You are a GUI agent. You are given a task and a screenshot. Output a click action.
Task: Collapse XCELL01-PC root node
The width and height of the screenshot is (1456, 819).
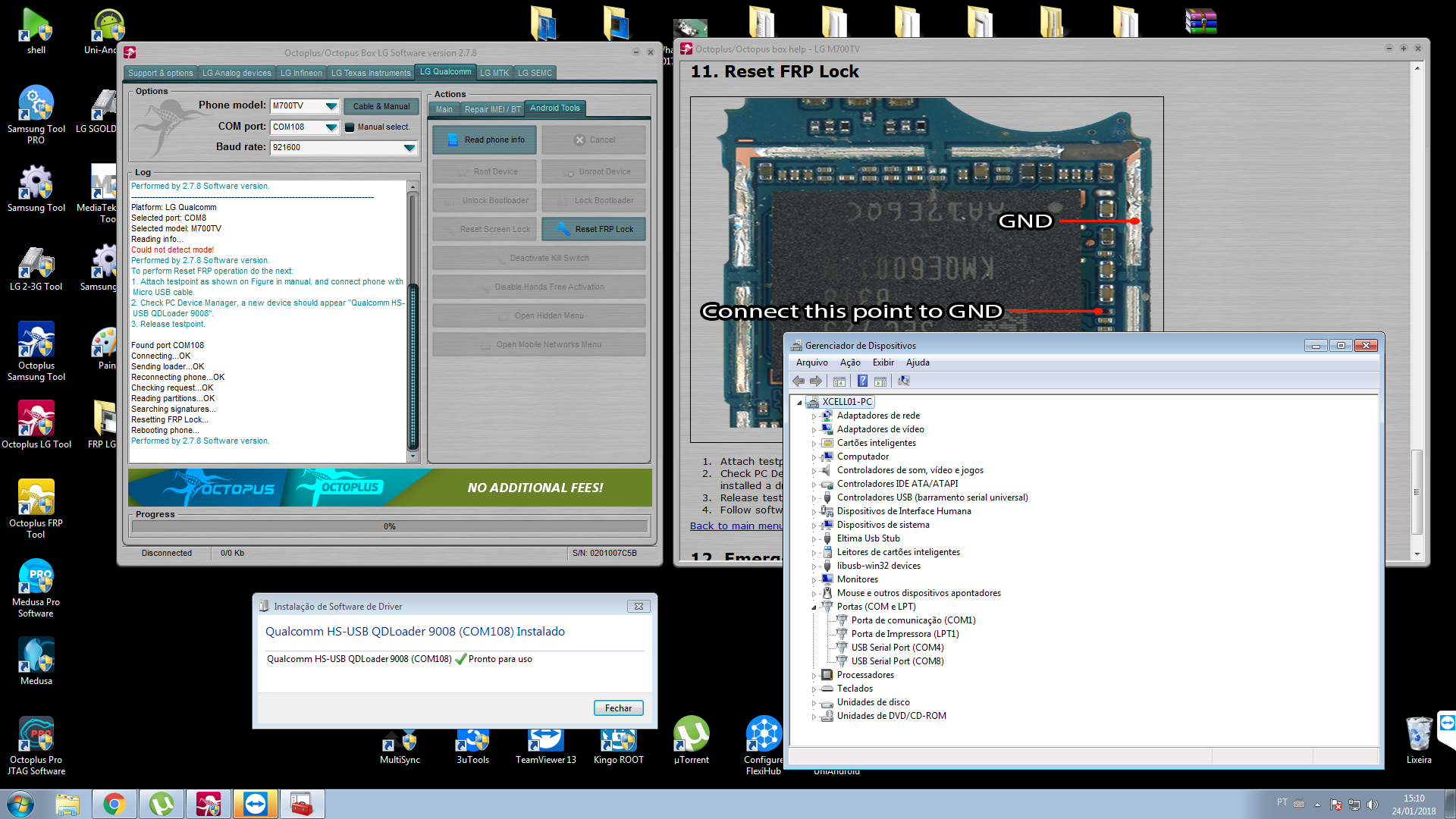click(799, 403)
